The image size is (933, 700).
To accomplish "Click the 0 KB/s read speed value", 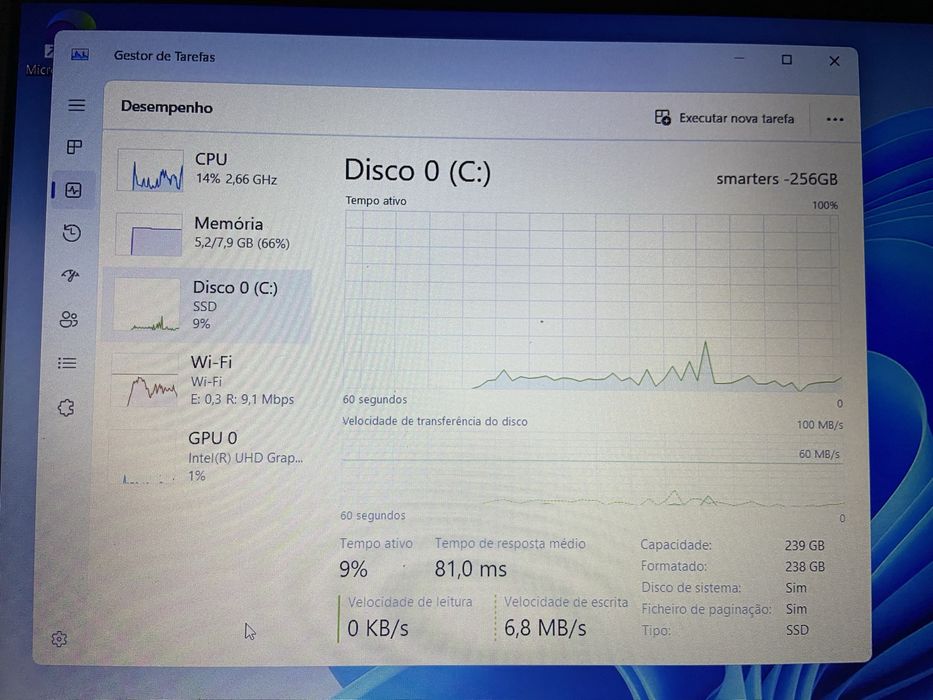I will coord(378,628).
